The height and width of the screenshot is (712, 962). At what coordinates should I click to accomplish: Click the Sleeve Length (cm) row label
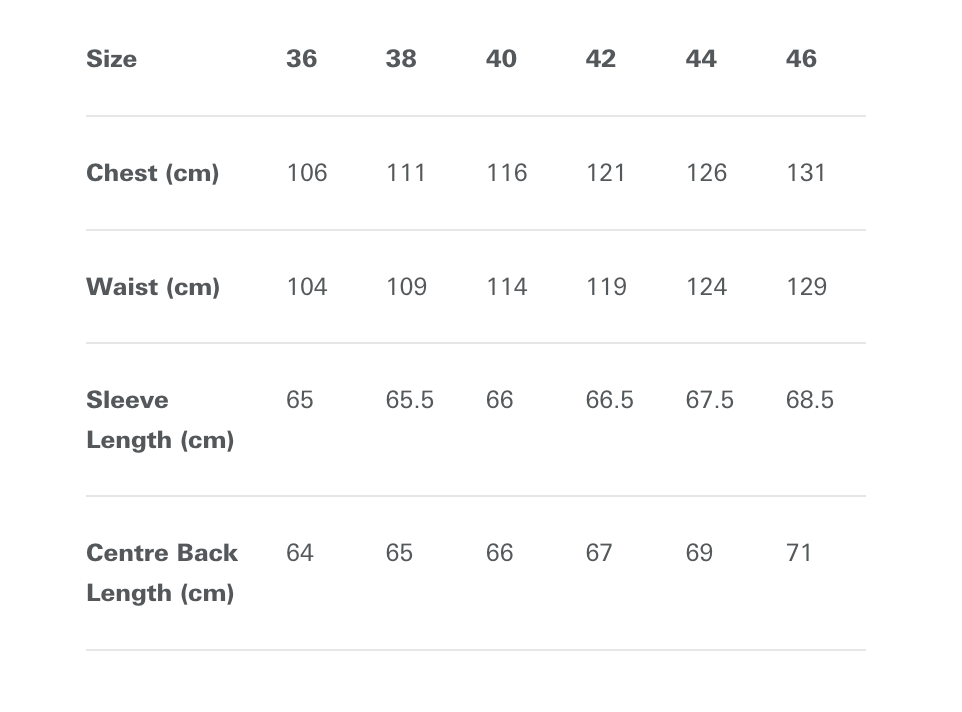[x=160, y=420]
